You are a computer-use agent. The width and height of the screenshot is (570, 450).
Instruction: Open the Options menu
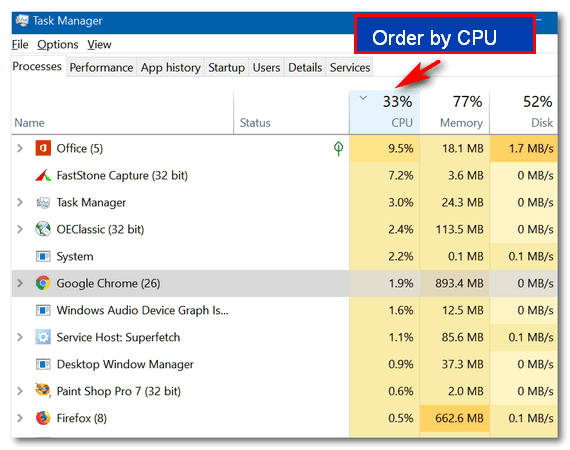(58, 45)
